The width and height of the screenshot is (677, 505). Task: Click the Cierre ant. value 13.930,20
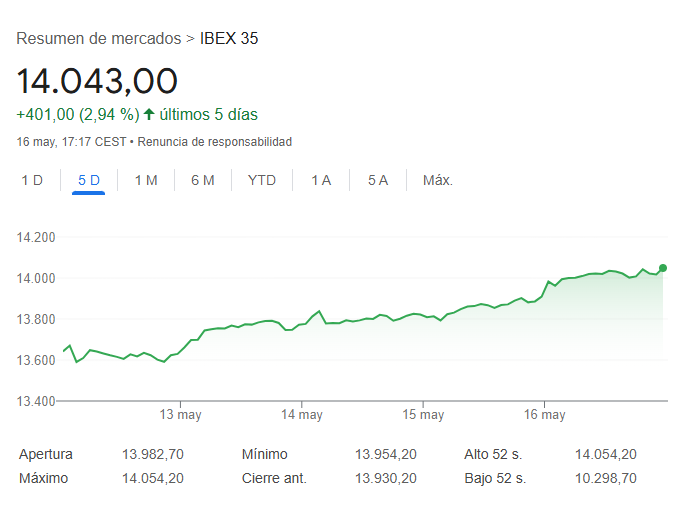pos(385,478)
